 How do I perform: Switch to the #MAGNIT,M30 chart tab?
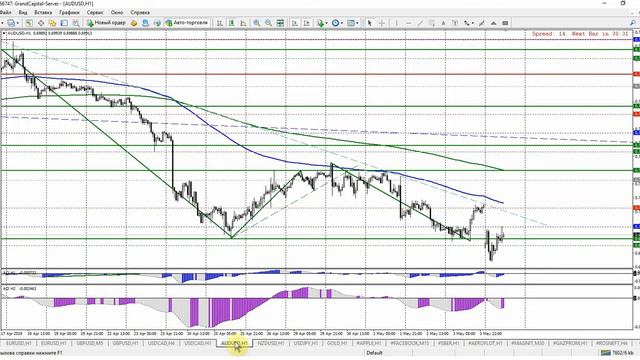click(527, 343)
